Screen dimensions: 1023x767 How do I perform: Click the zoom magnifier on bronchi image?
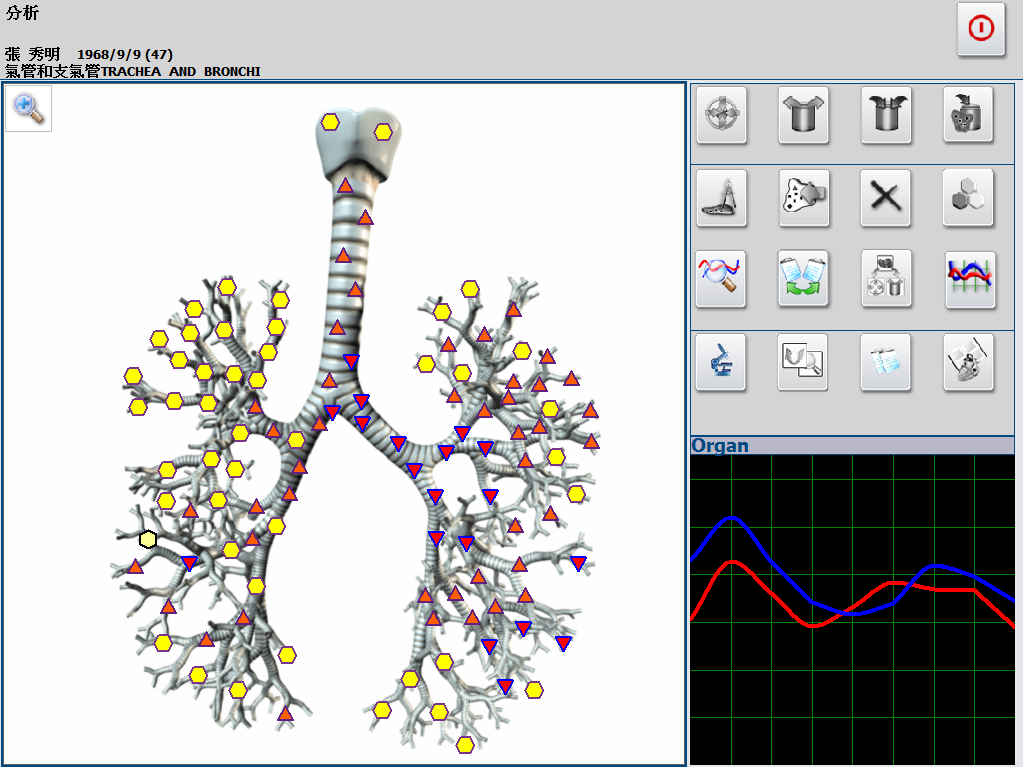pos(29,109)
